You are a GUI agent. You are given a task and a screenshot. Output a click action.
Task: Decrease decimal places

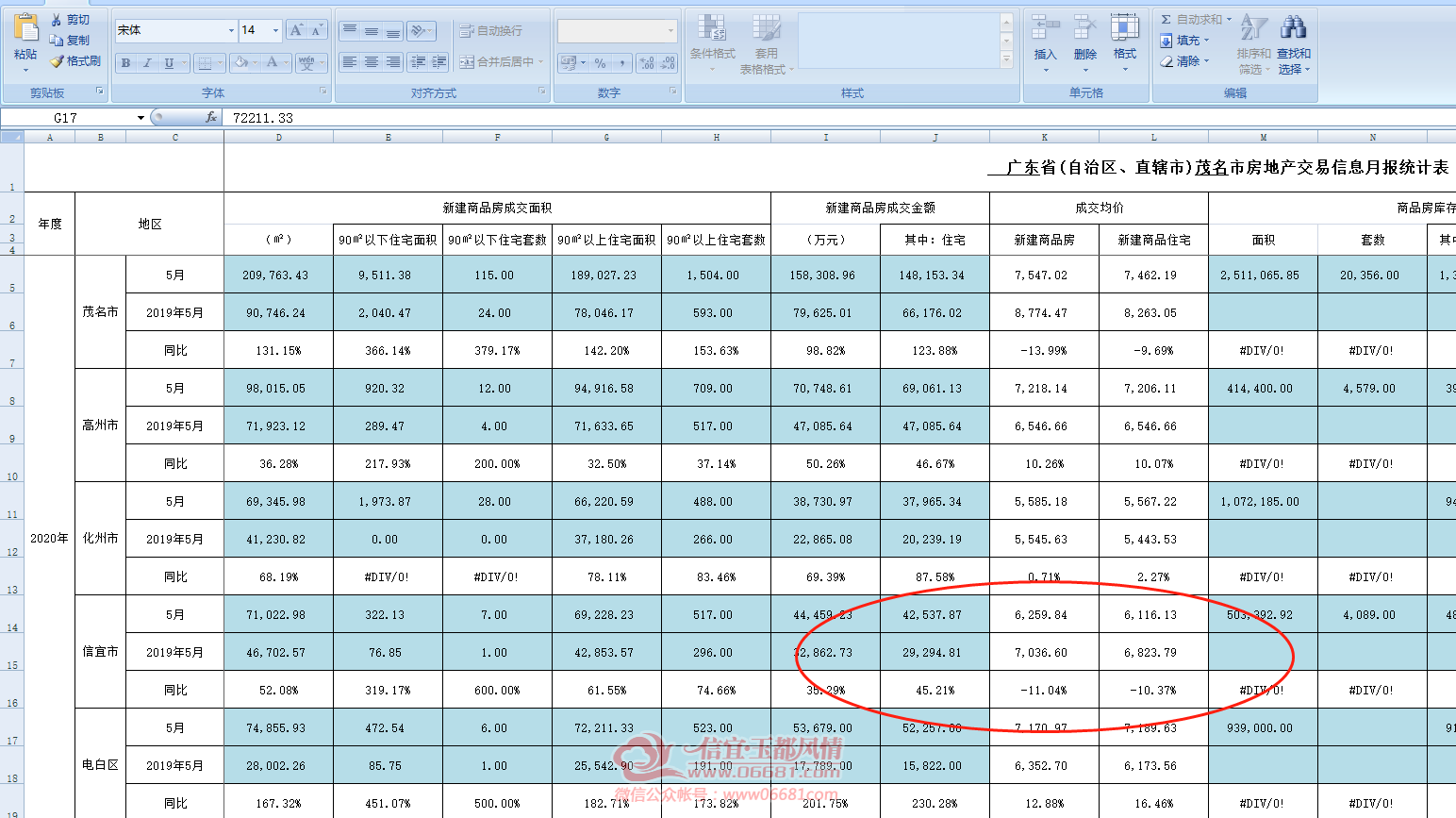coord(668,63)
